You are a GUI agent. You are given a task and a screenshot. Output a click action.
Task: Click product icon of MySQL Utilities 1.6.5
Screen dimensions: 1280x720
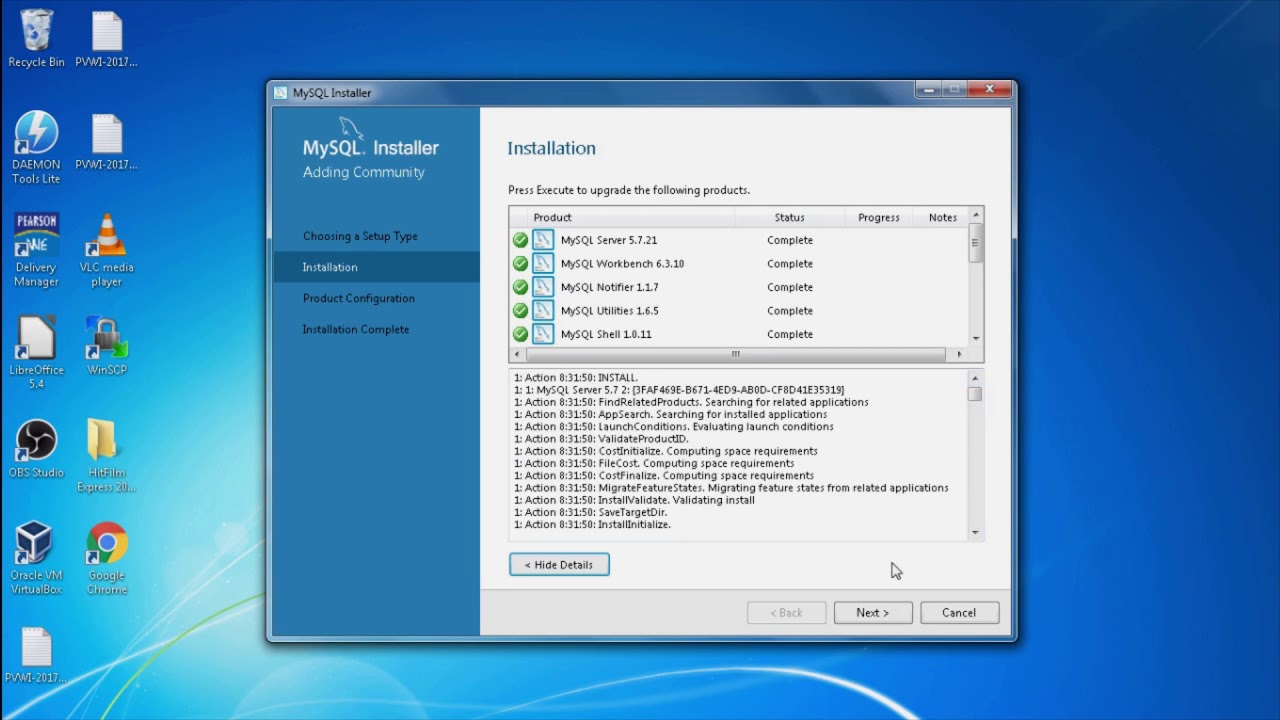[543, 311]
